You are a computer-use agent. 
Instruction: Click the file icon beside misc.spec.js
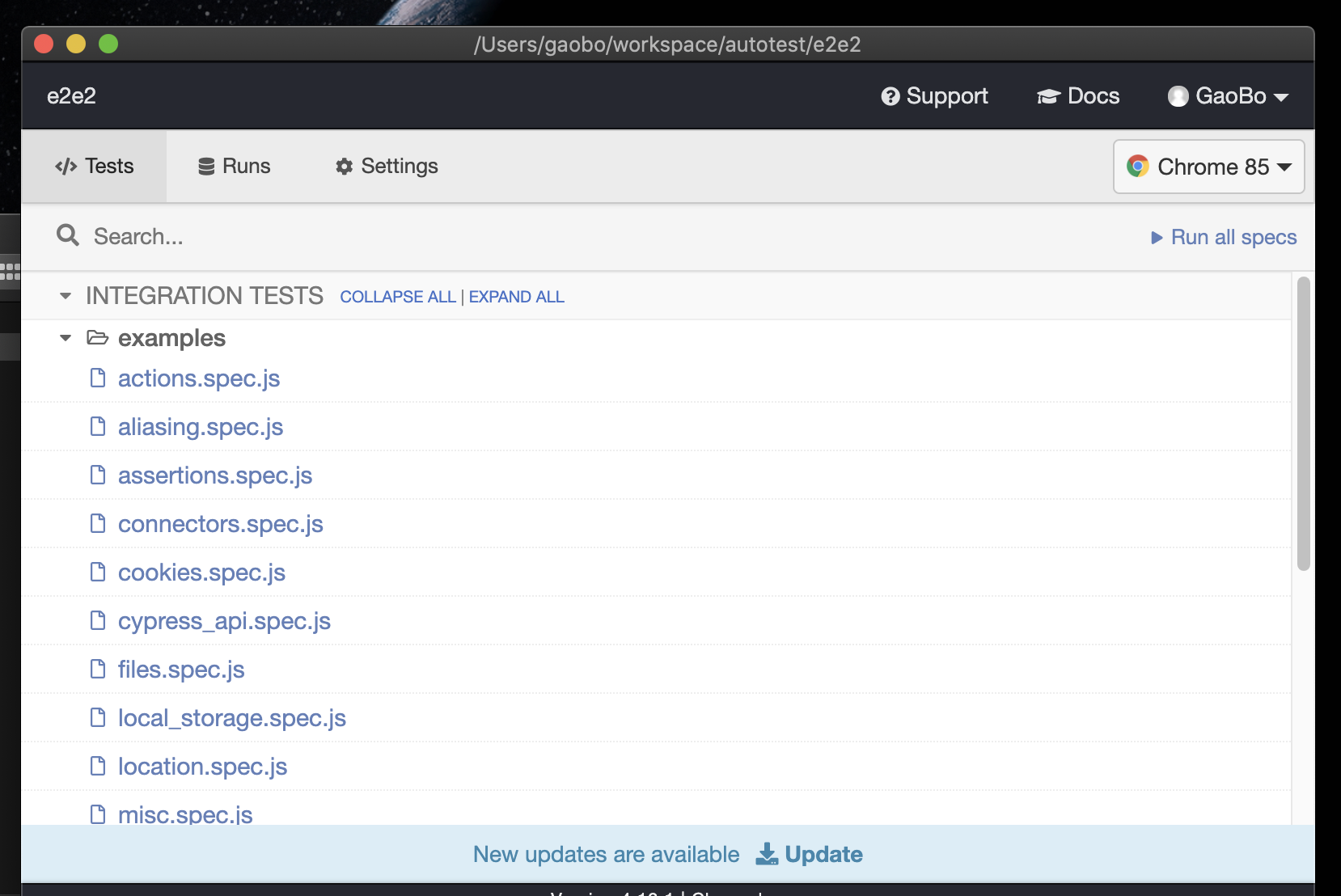pyautogui.click(x=98, y=814)
